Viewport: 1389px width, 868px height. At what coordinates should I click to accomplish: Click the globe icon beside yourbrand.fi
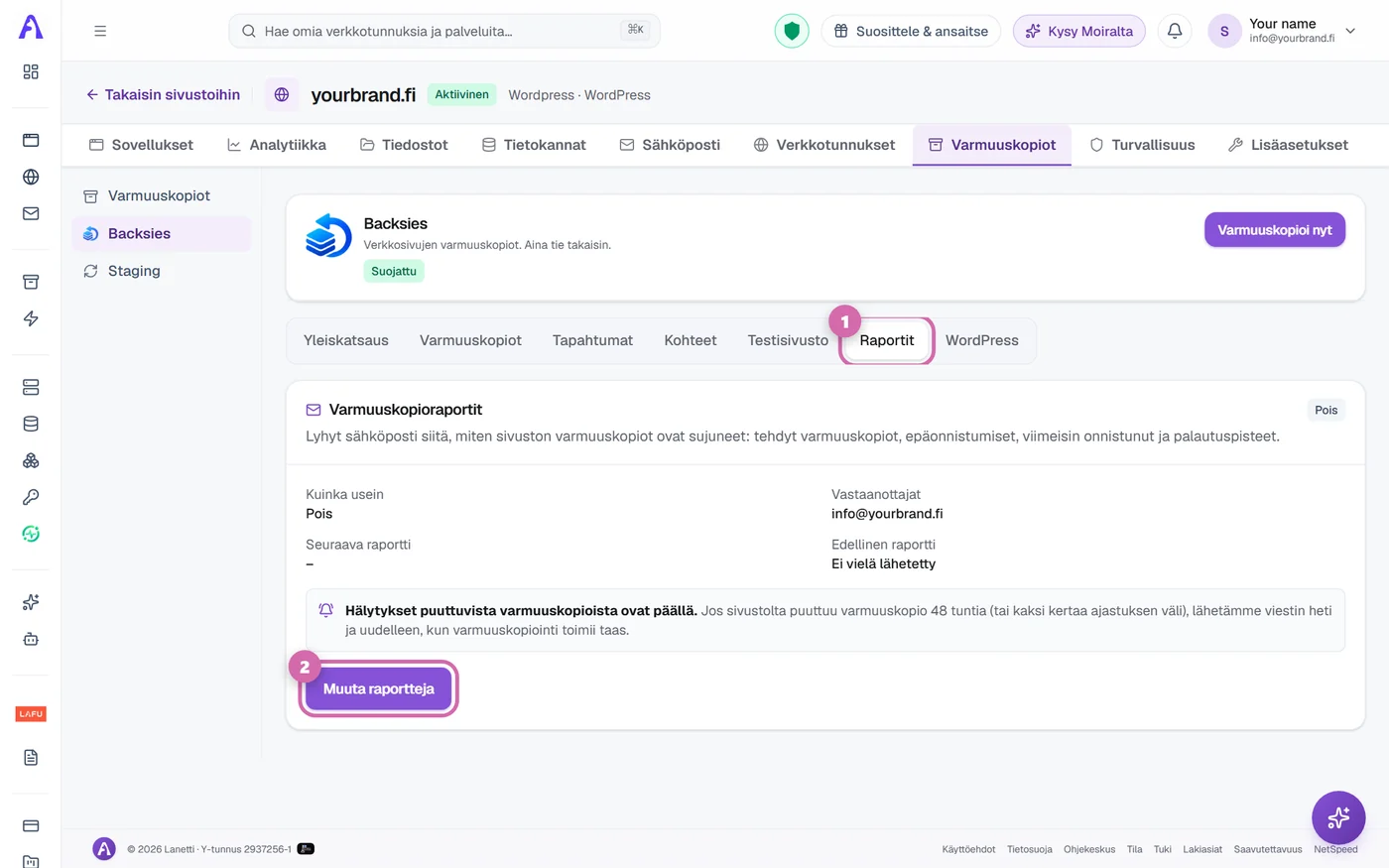pyautogui.click(x=282, y=94)
